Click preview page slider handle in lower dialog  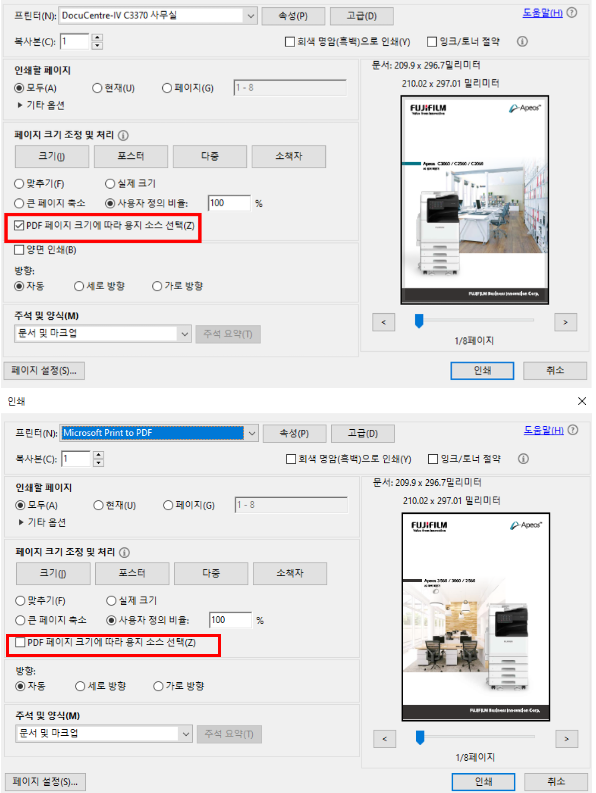(420, 738)
